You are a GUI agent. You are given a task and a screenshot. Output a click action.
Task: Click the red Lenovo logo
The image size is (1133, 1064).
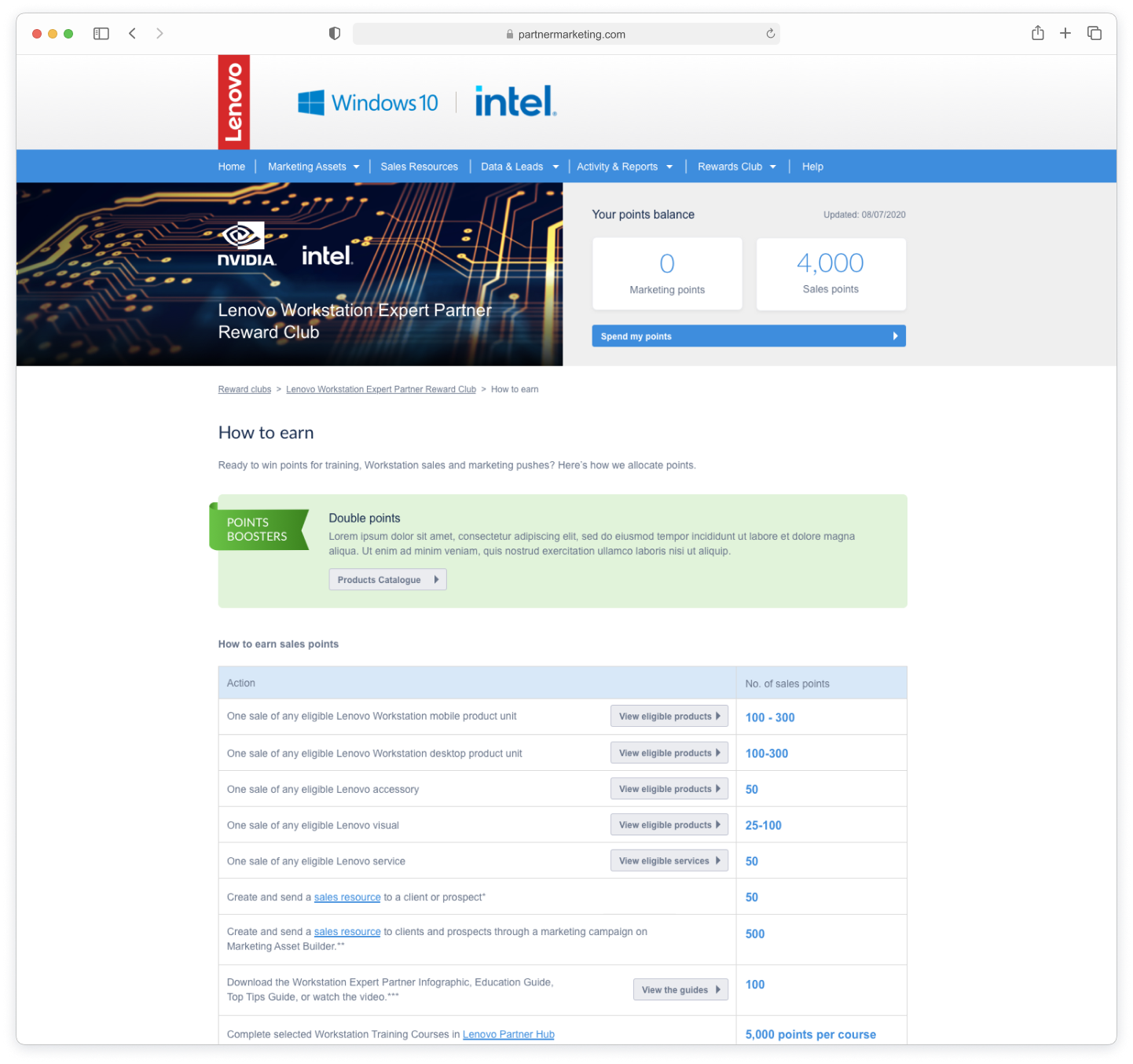[x=233, y=102]
